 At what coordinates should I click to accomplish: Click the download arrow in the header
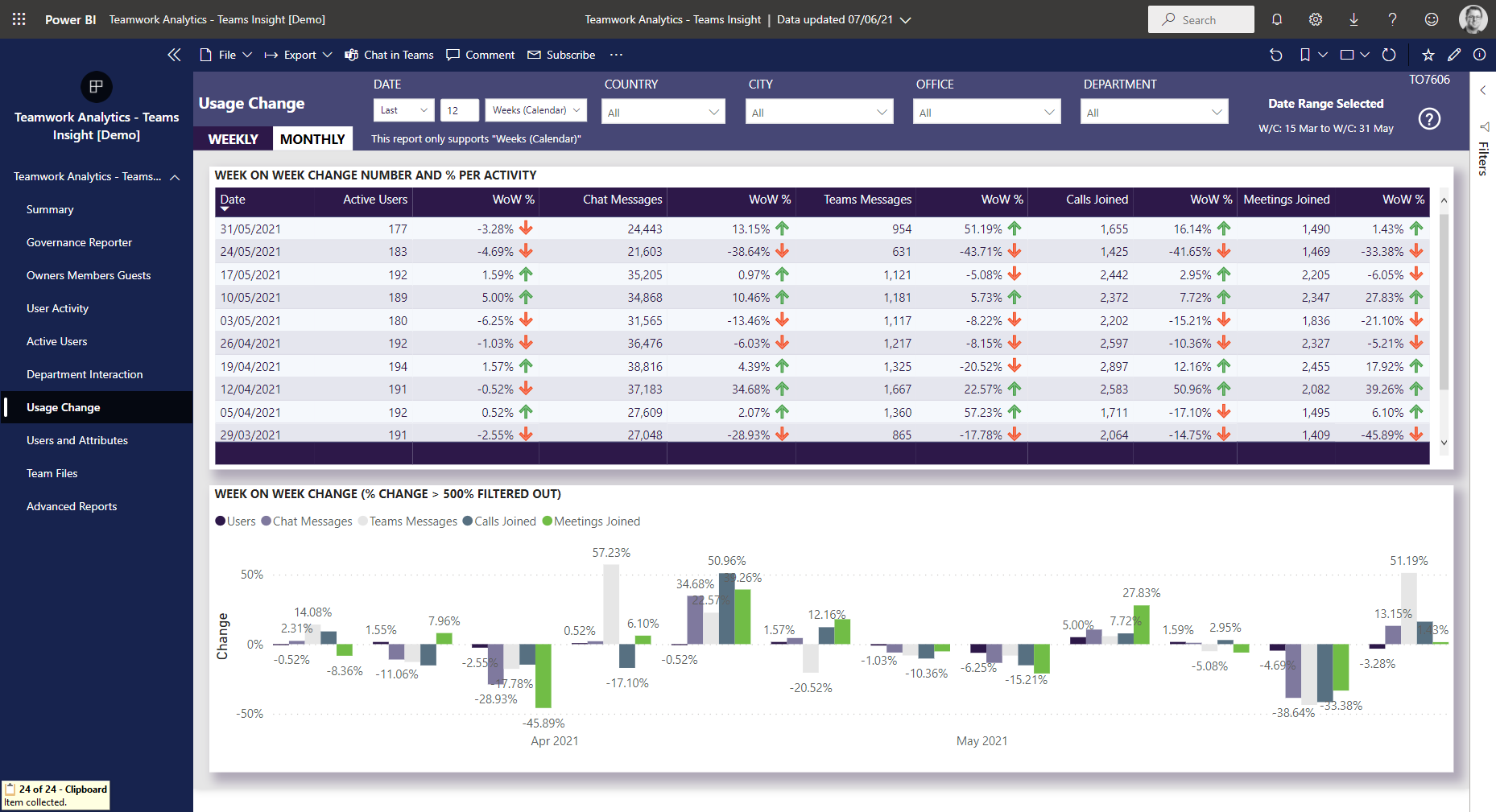[x=1354, y=19]
